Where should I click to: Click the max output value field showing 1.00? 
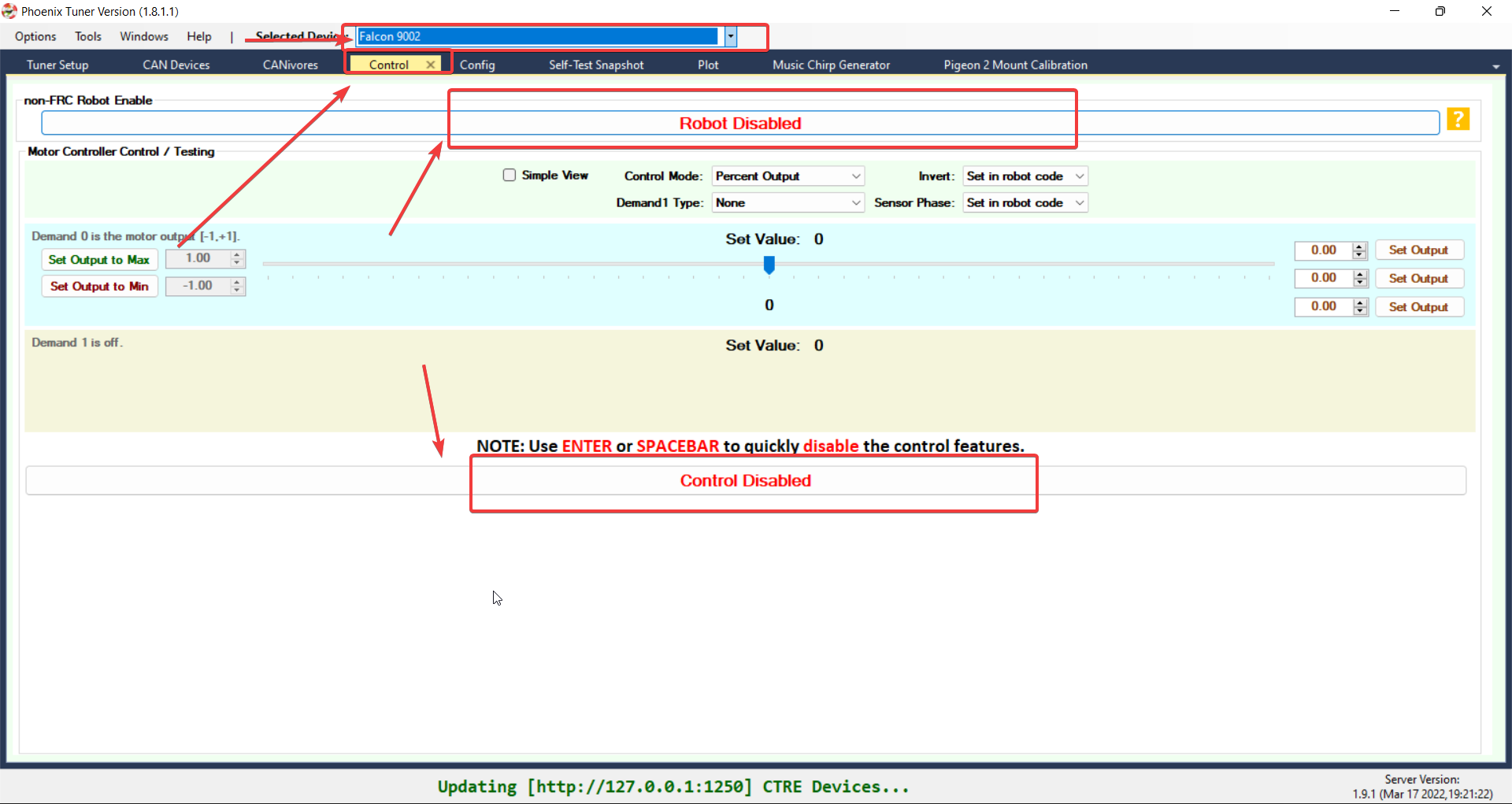coord(198,258)
